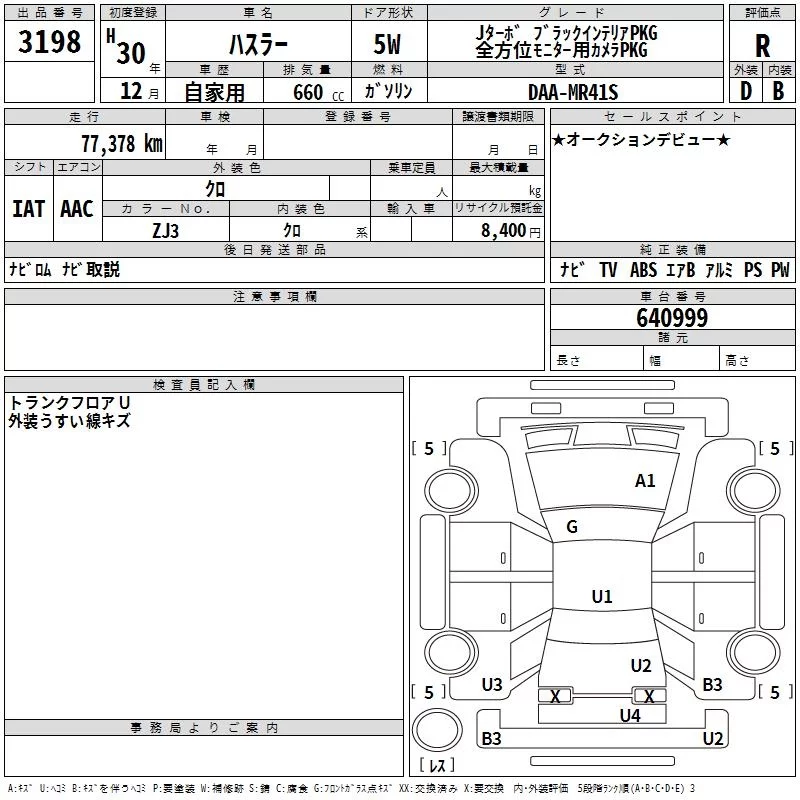Select the G mark on the windshield
Viewport: 800px width, 800px height.
pos(572,527)
